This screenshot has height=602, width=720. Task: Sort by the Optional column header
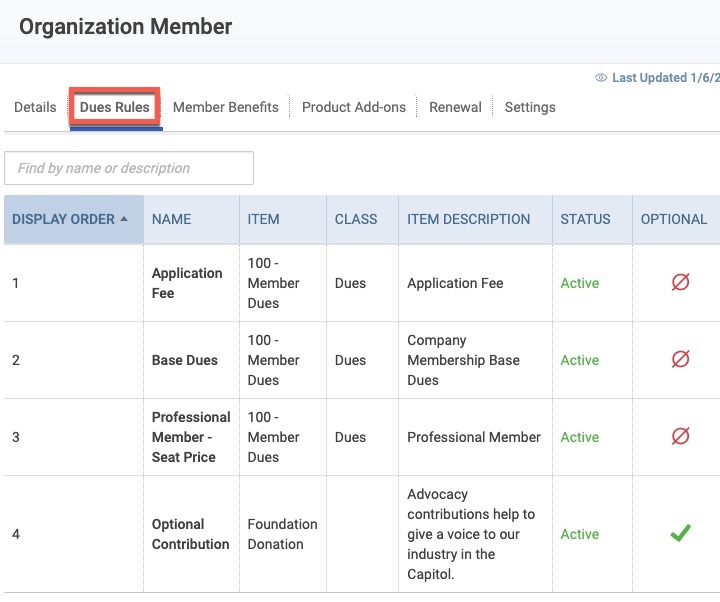click(x=674, y=219)
